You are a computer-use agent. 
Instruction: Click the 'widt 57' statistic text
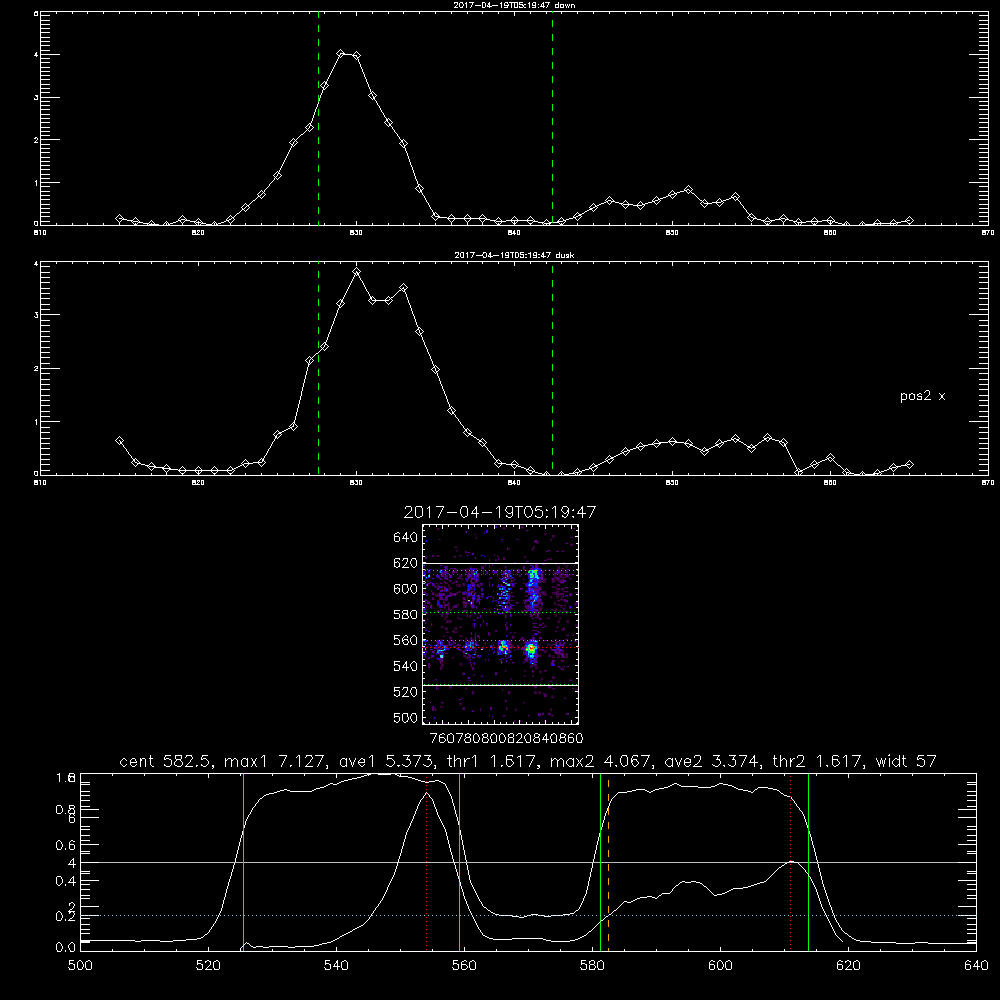906,761
